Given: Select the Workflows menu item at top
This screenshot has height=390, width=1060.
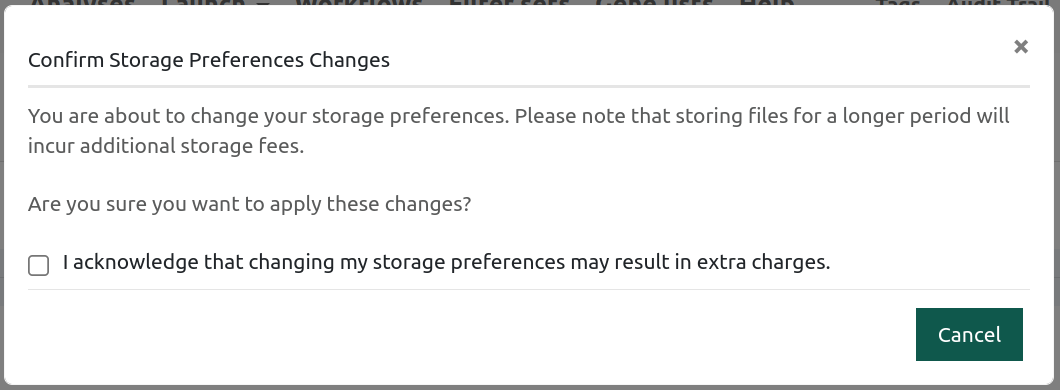Looking at the screenshot, I should pos(358,2).
